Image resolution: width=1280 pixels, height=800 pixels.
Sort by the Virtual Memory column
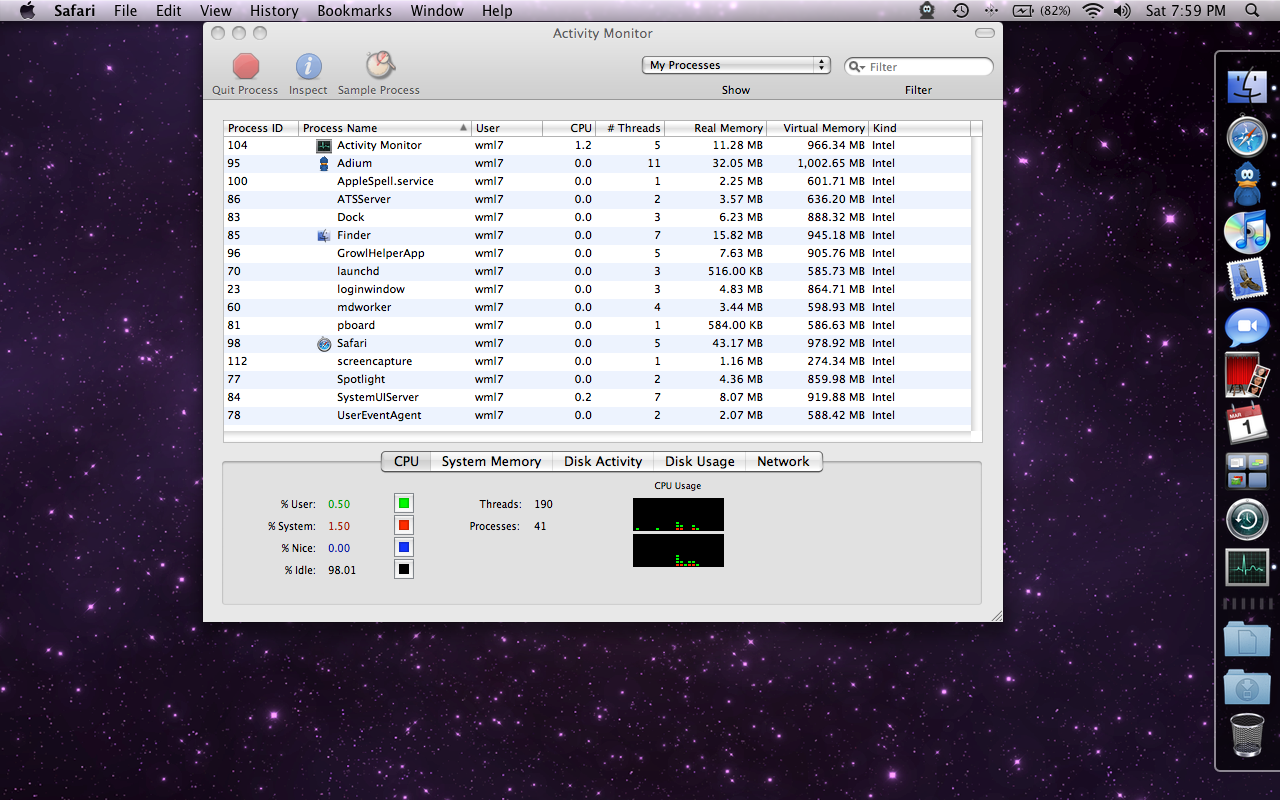818,128
